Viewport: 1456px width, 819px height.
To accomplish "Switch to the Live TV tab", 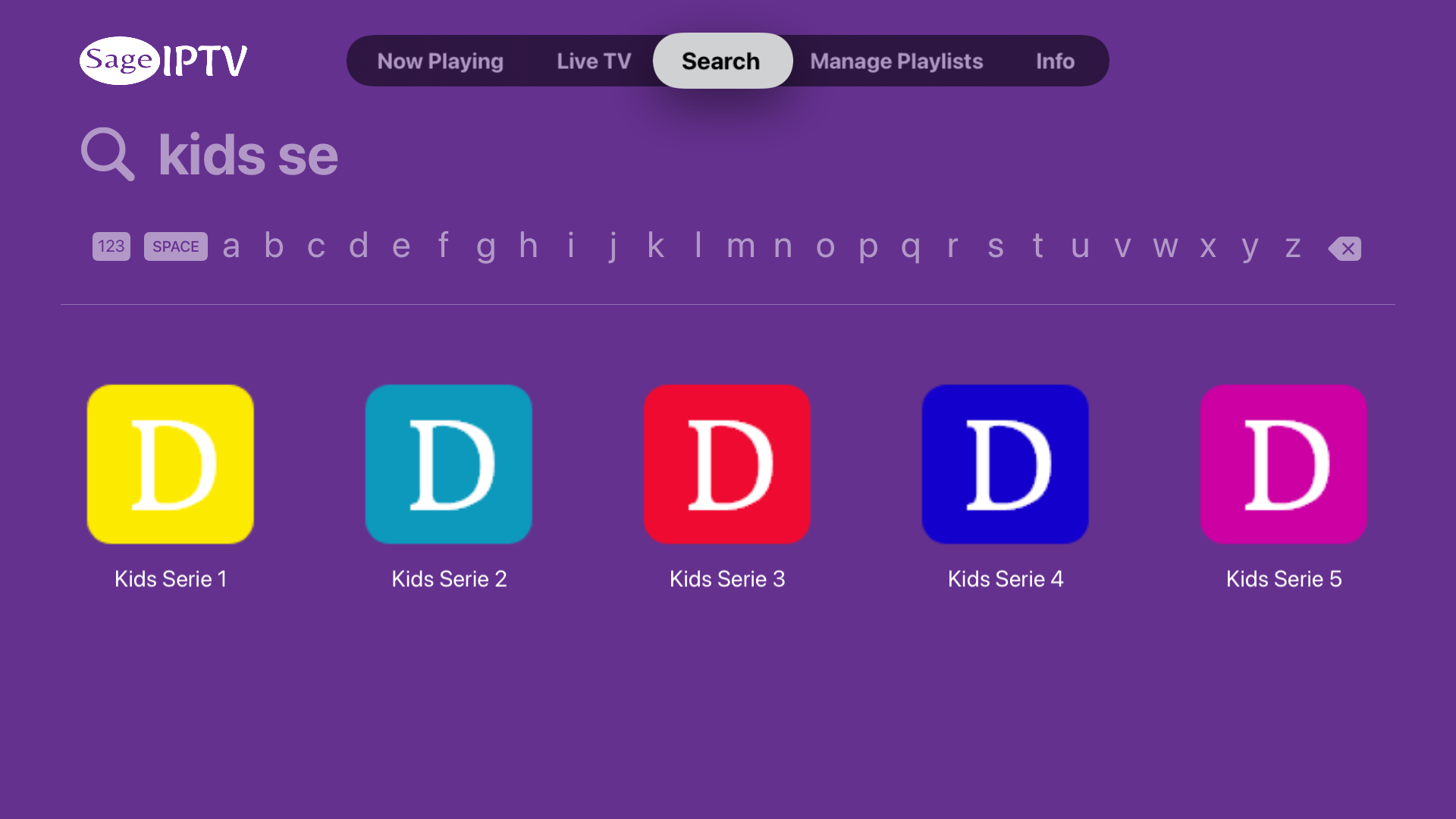I will click(594, 61).
